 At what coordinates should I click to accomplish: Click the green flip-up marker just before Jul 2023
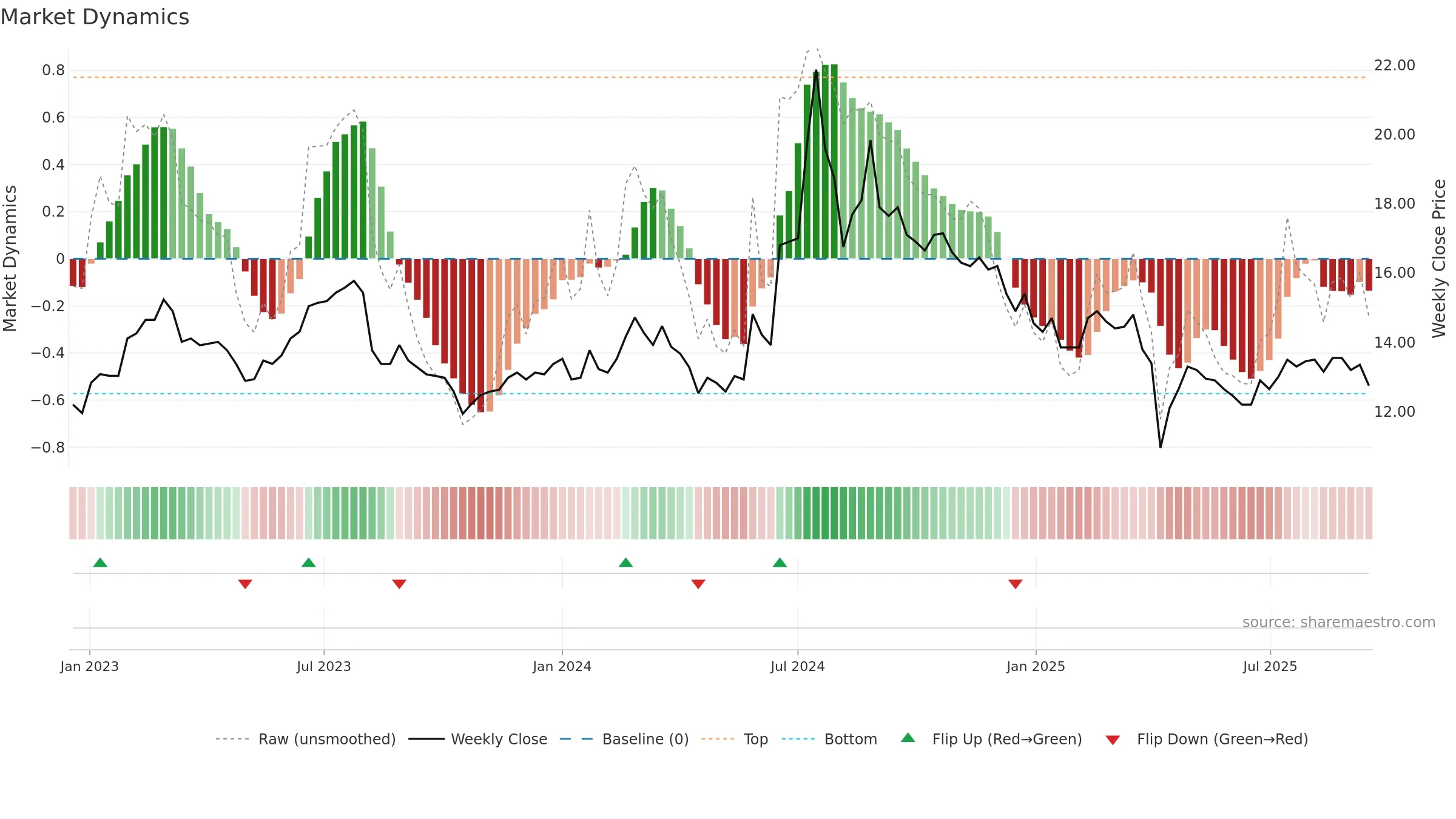point(308,562)
